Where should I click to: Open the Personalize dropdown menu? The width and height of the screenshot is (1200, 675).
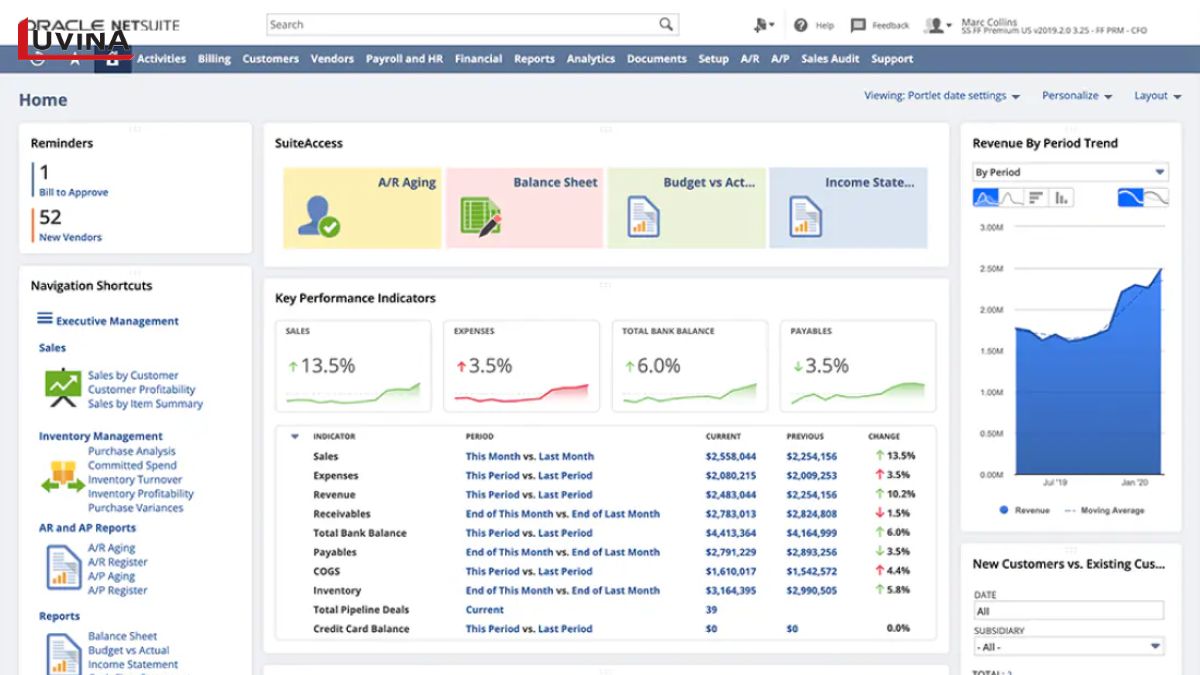[x=1076, y=96]
